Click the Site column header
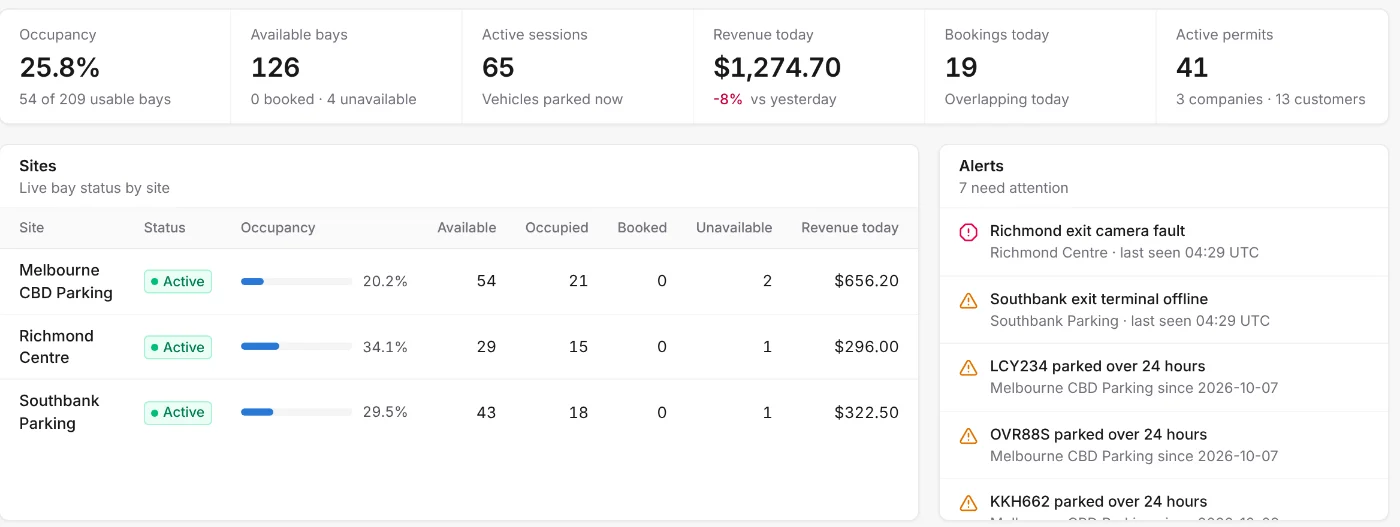This screenshot has width=1400, height=527. (x=32, y=228)
